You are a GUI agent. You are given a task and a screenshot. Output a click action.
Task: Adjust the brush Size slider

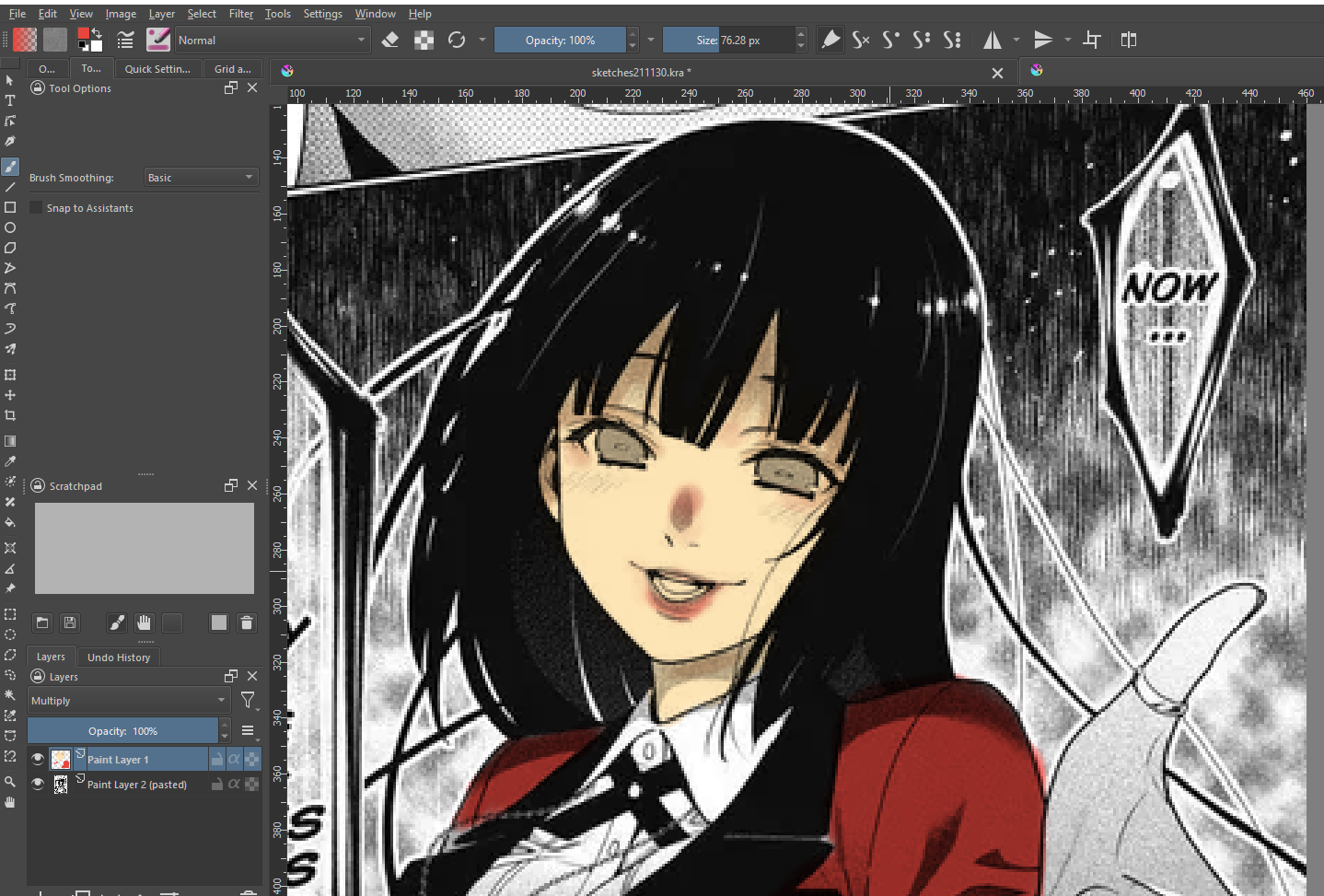pyautogui.click(x=727, y=40)
